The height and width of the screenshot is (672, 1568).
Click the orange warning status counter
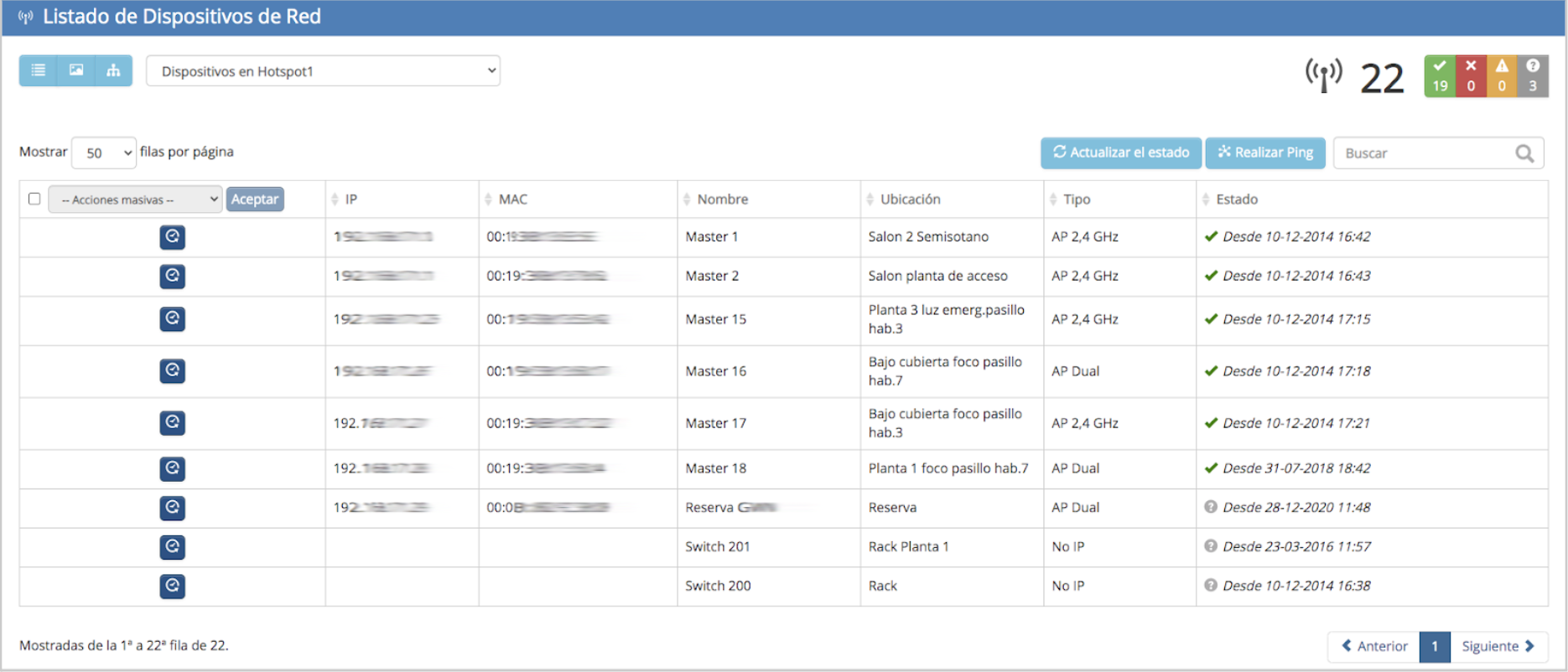(x=1502, y=76)
